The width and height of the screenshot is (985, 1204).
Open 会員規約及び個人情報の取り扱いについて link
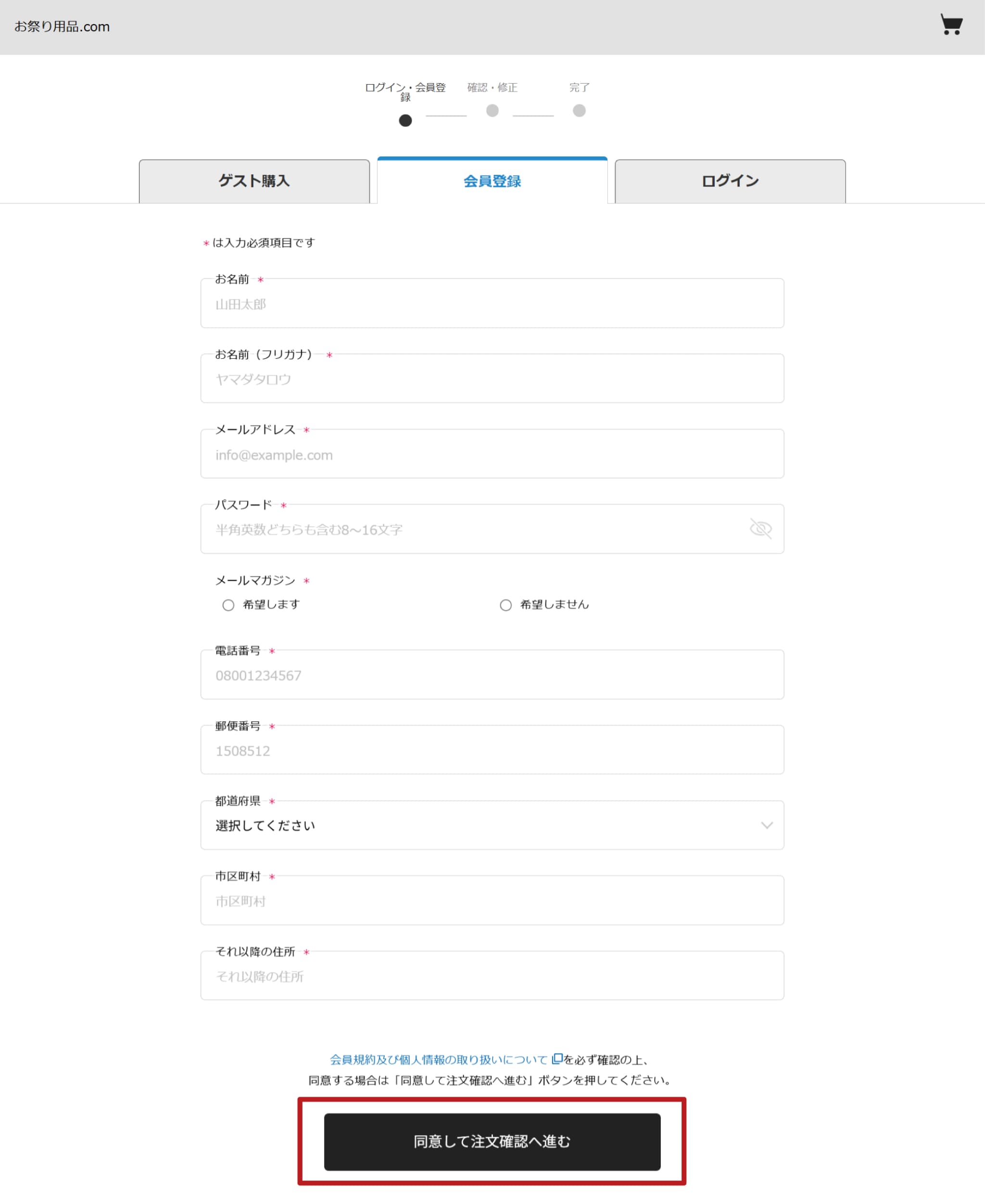[x=438, y=1059]
